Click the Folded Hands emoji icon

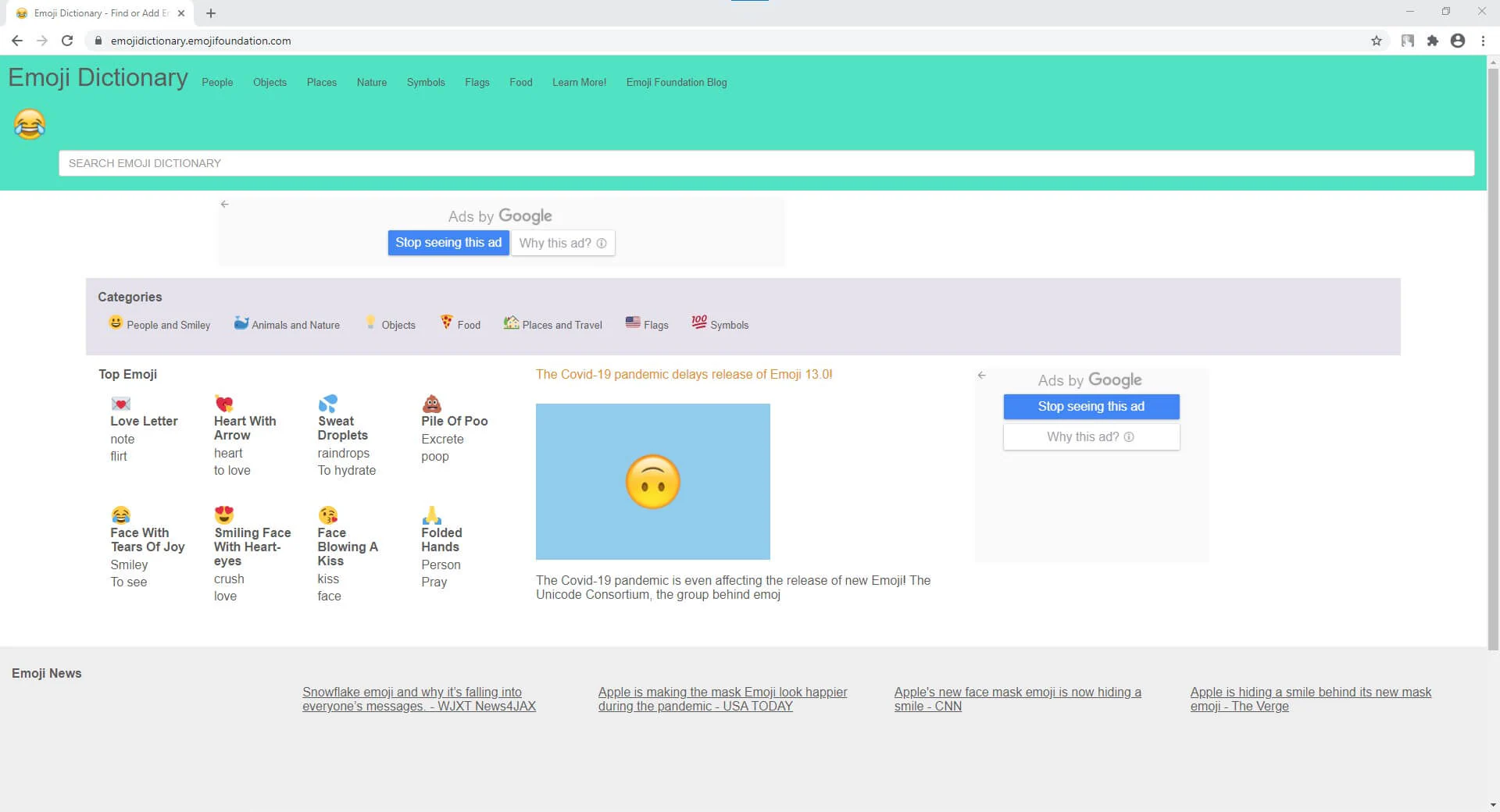(432, 515)
